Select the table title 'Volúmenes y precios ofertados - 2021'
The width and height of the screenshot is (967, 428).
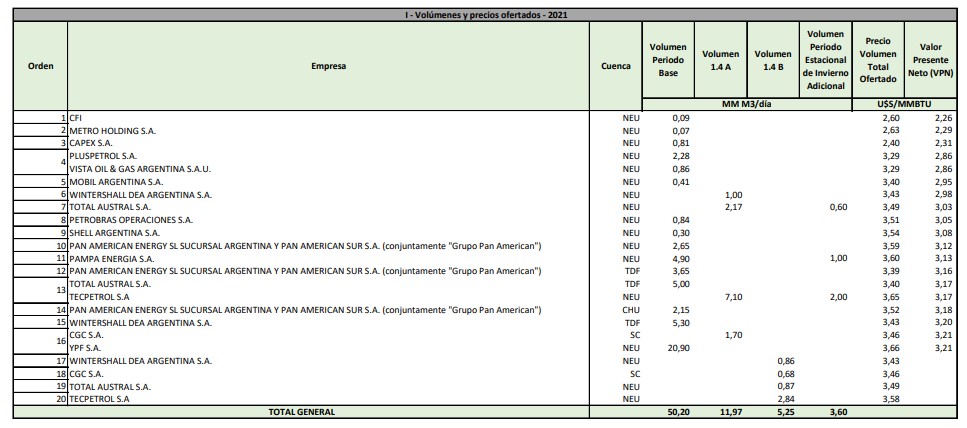click(x=482, y=15)
